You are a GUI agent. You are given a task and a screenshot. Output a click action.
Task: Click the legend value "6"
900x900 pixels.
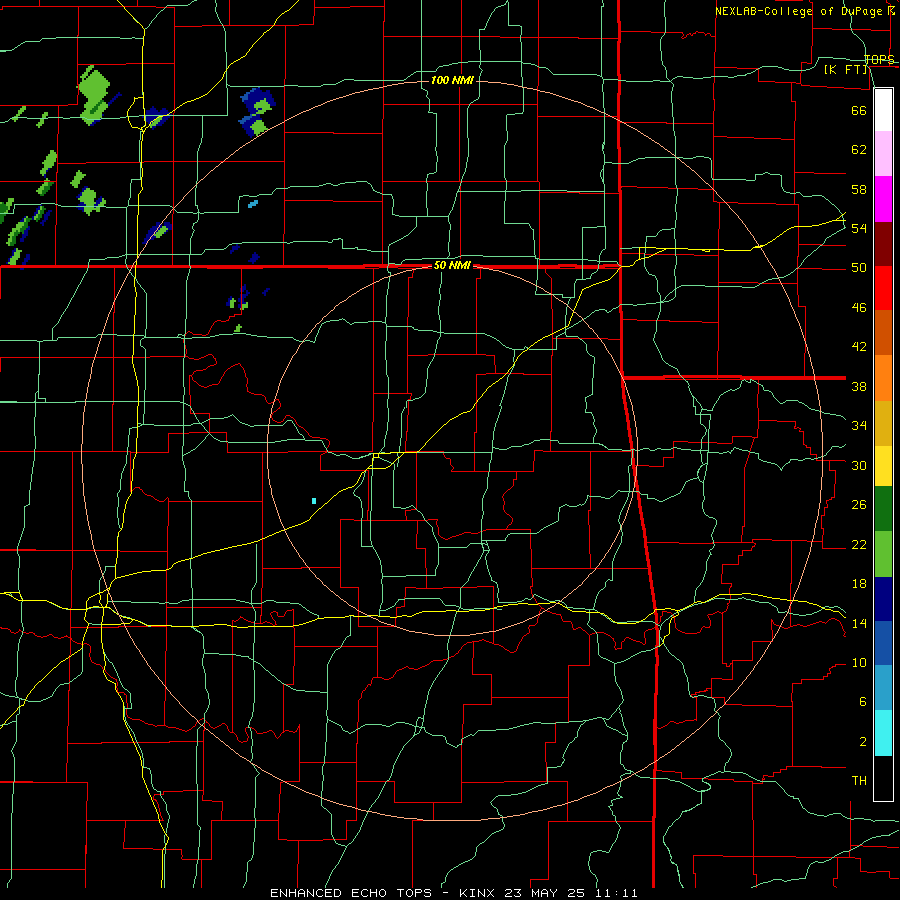(862, 701)
